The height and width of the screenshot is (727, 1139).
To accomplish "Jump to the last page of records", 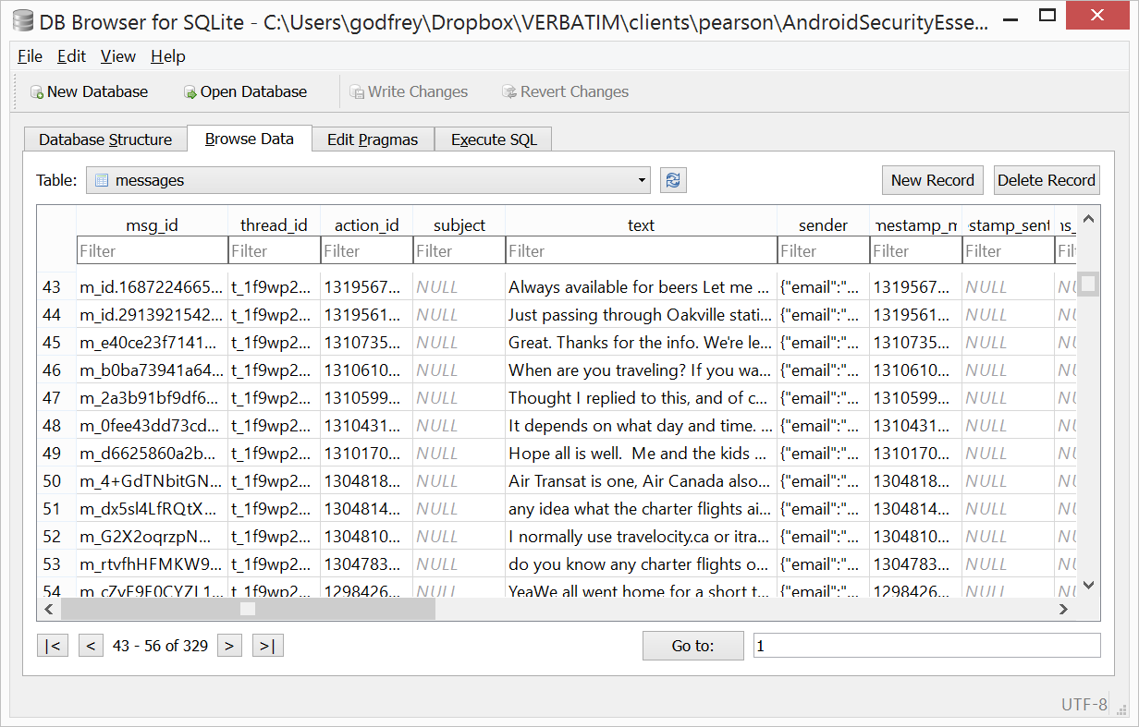I will pos(267,646).
